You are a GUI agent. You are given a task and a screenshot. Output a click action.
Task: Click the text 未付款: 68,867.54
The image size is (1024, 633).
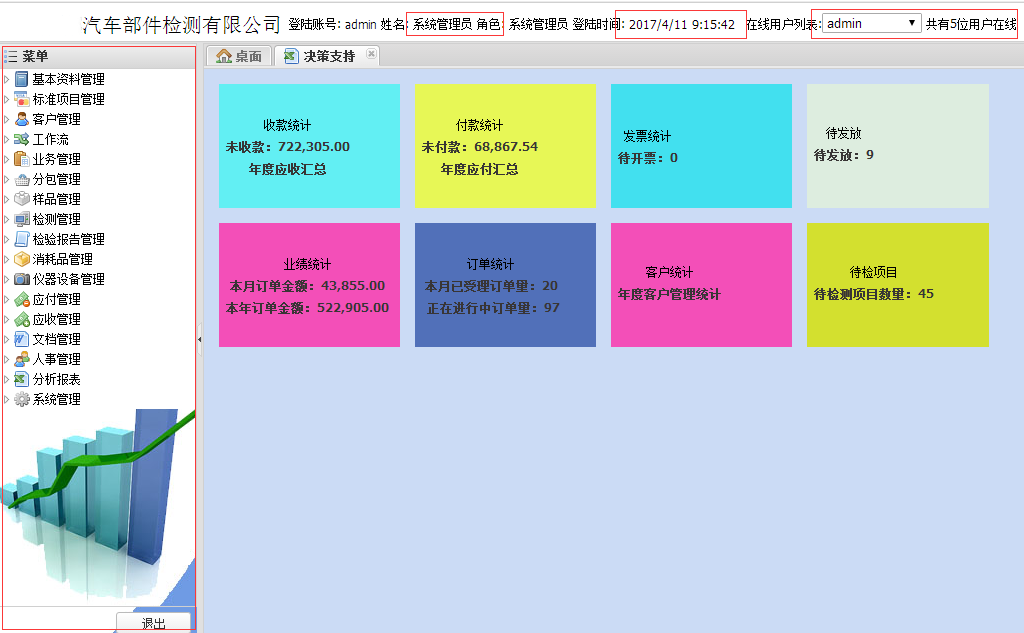tap(480, 147)
